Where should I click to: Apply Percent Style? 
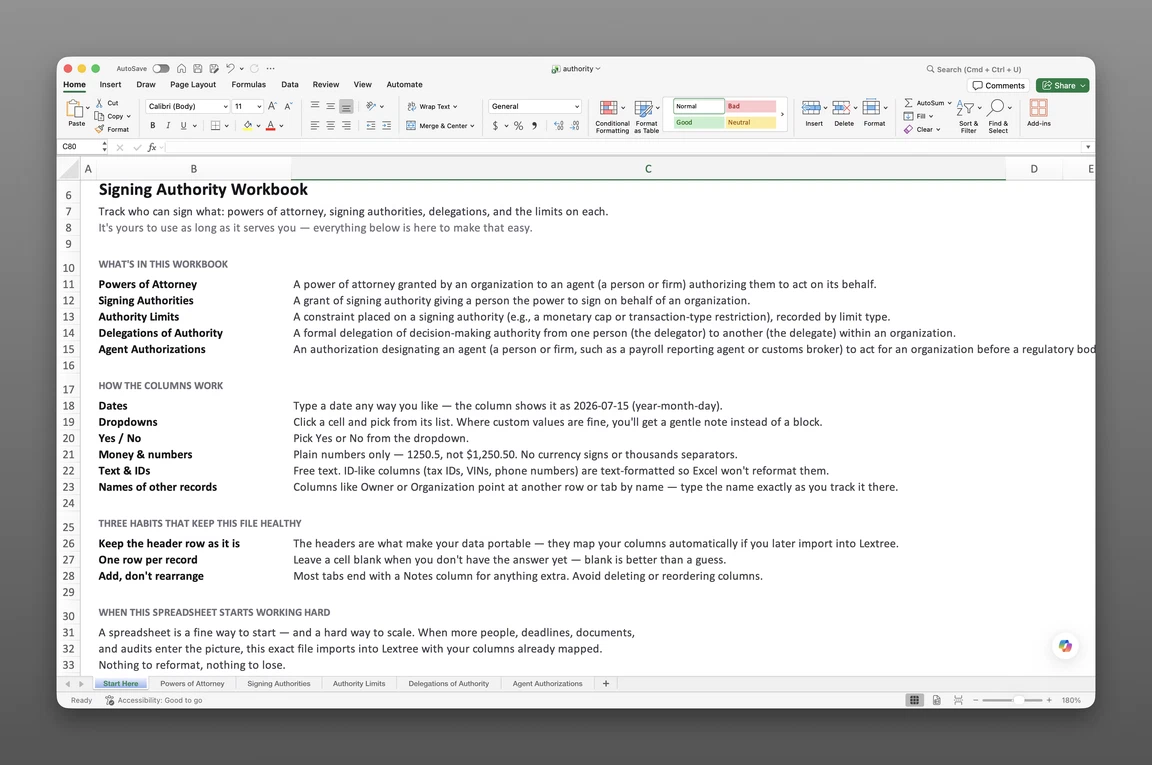pyautogui.click(x=519, y=126)
